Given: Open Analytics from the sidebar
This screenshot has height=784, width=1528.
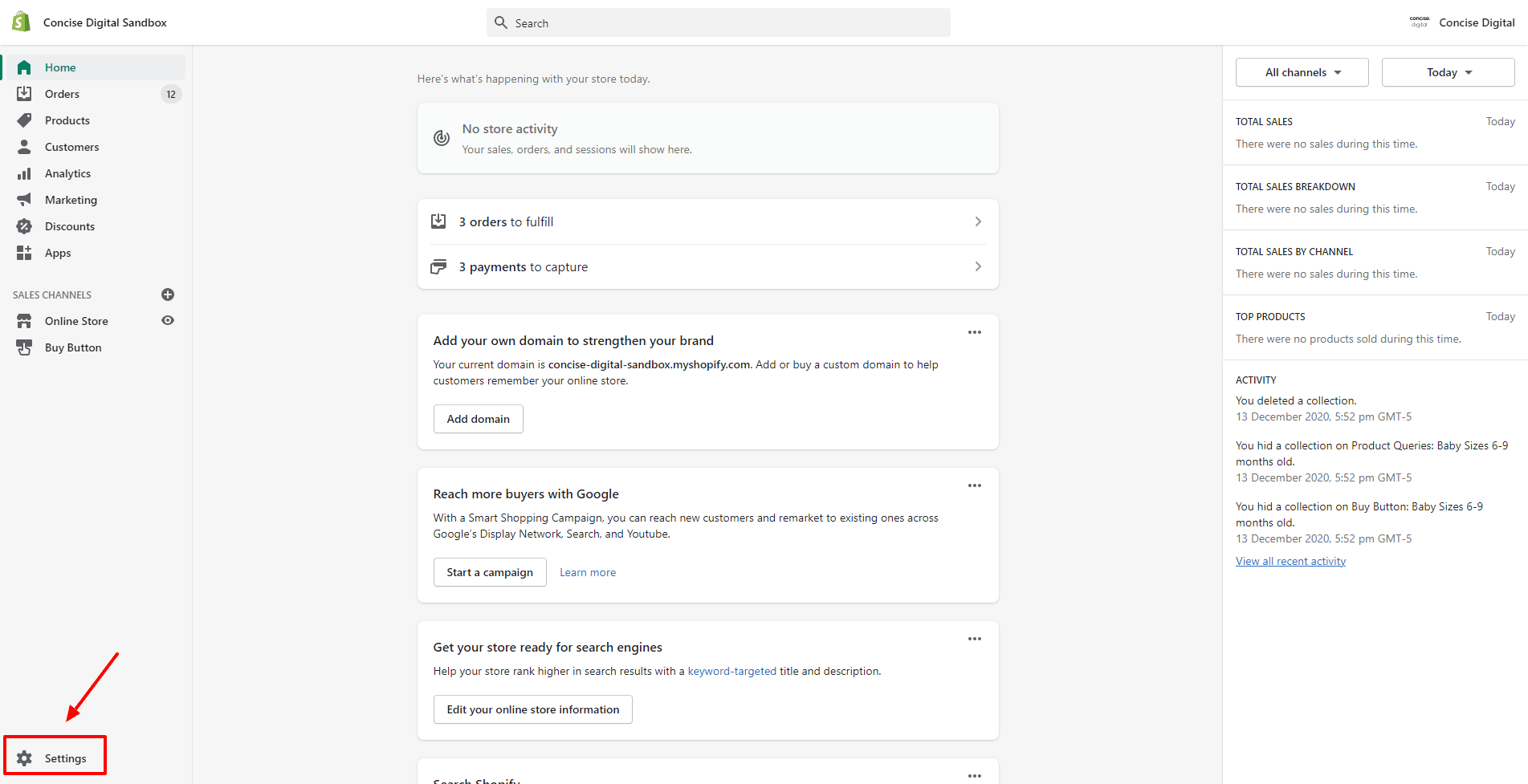Looking at the screenshot, I should point(67,173).
